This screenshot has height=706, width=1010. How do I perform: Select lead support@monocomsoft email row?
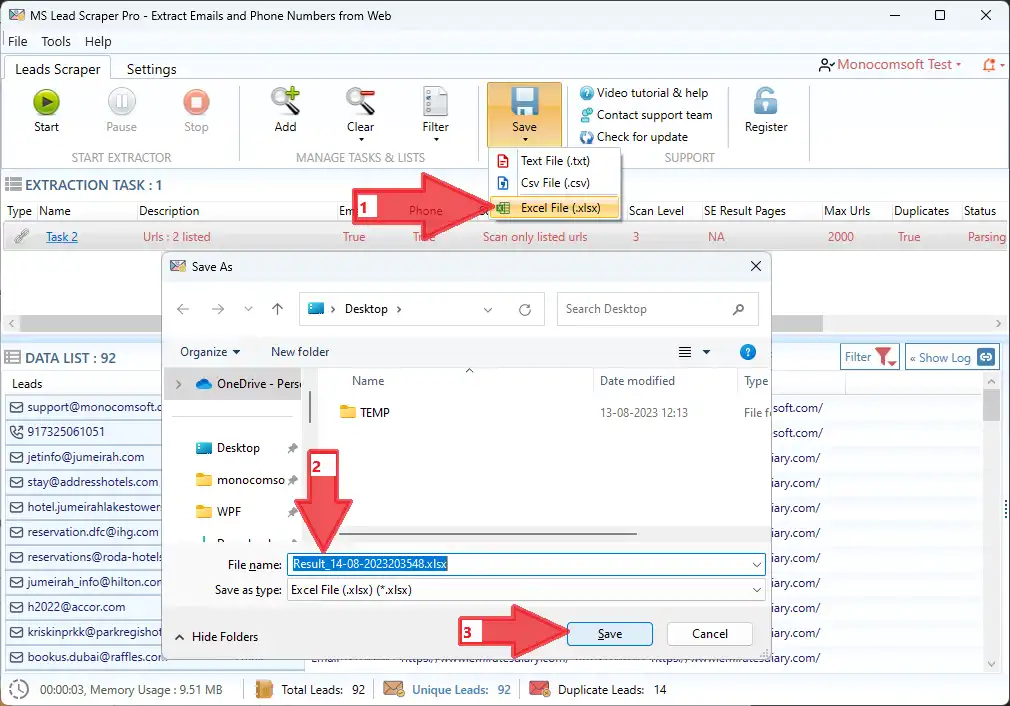tap(84, 407)
